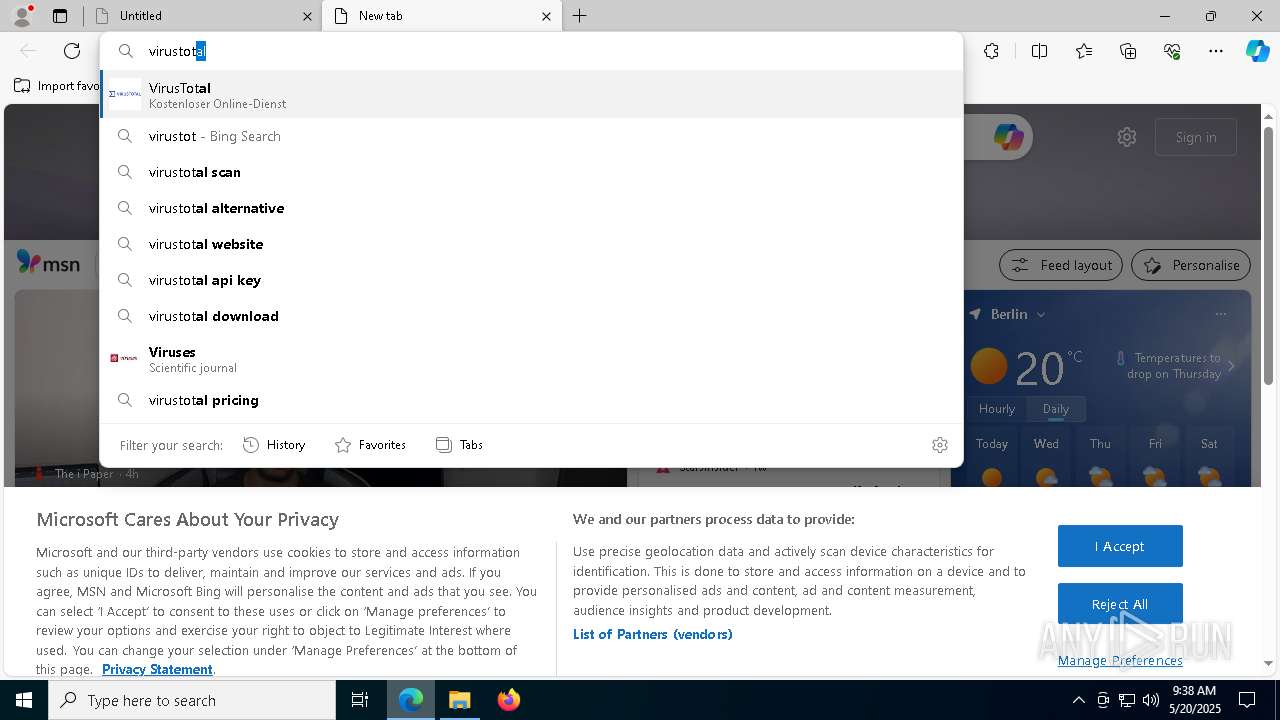Close the Untitled tab

point(307,16)
